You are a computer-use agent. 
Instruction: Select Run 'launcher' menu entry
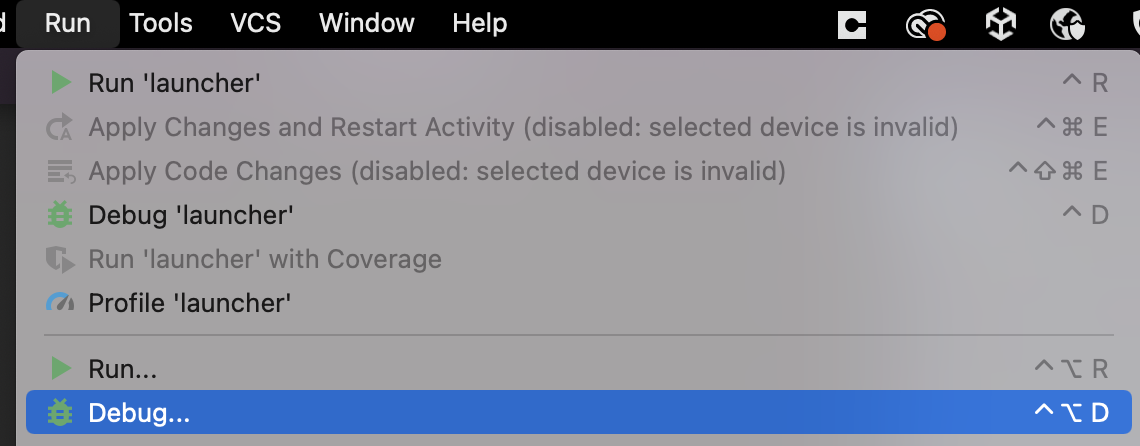[579, 83]
